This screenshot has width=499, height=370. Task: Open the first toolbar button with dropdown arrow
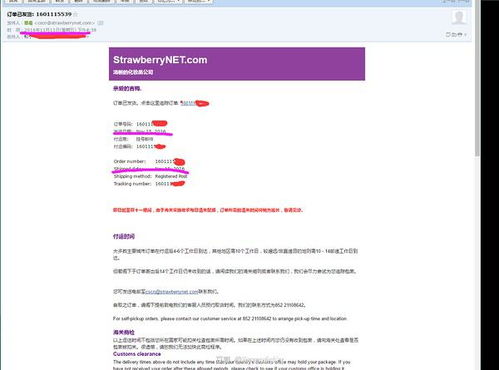(168, 1)
